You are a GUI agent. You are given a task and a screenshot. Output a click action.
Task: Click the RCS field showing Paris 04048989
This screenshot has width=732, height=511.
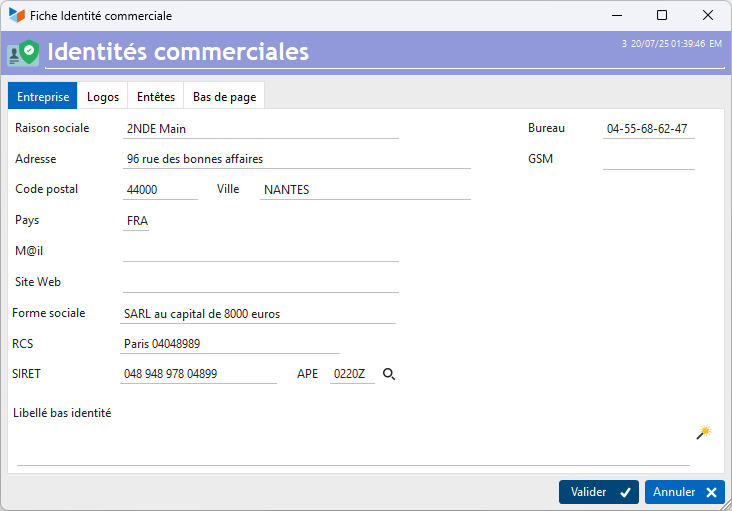pyautogui.click(x=230, y=344)
